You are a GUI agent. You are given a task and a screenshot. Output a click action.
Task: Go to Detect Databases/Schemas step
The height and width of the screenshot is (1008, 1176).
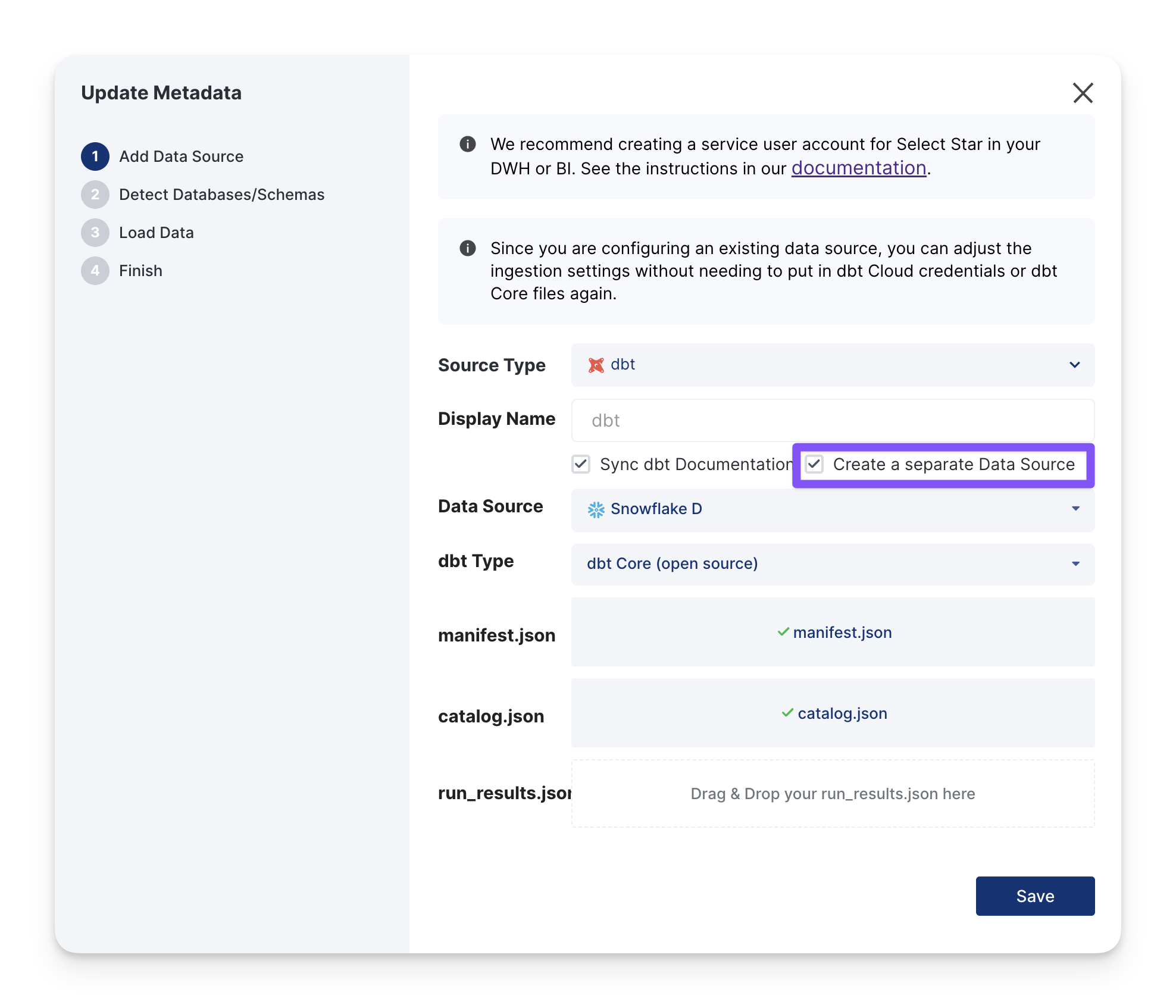click(x=221, y=195)
